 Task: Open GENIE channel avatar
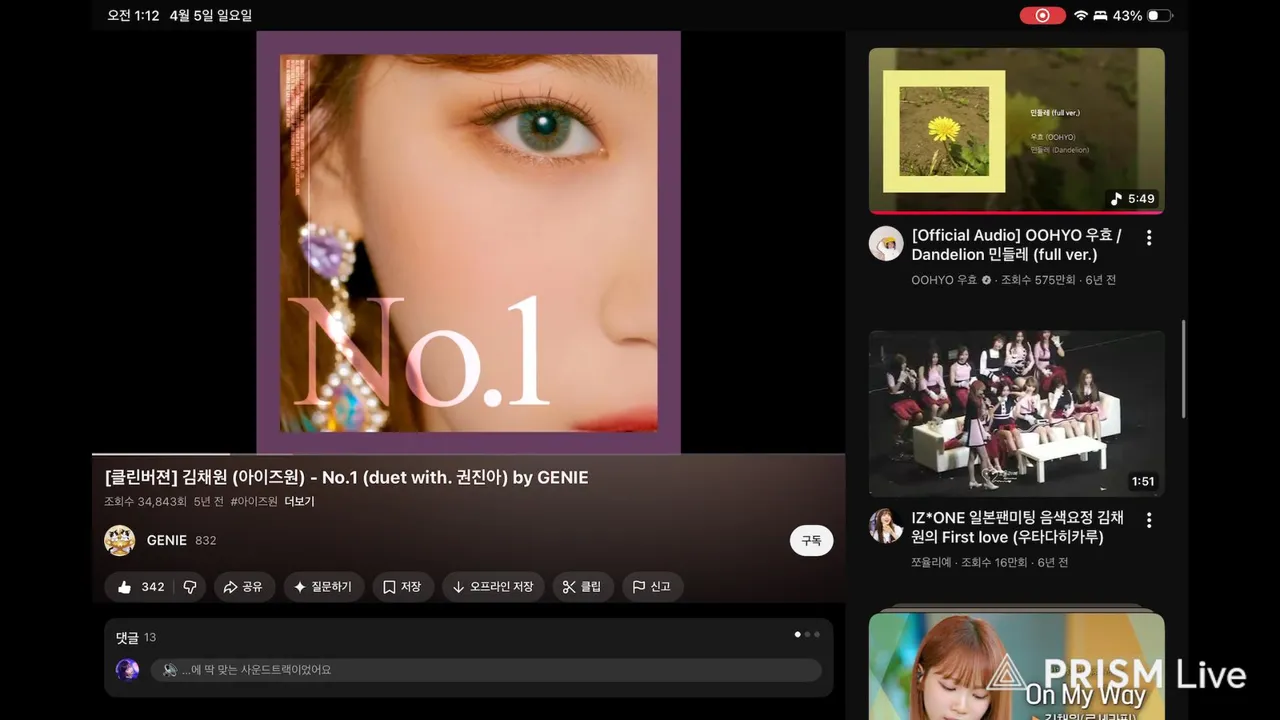pos(120,540)
